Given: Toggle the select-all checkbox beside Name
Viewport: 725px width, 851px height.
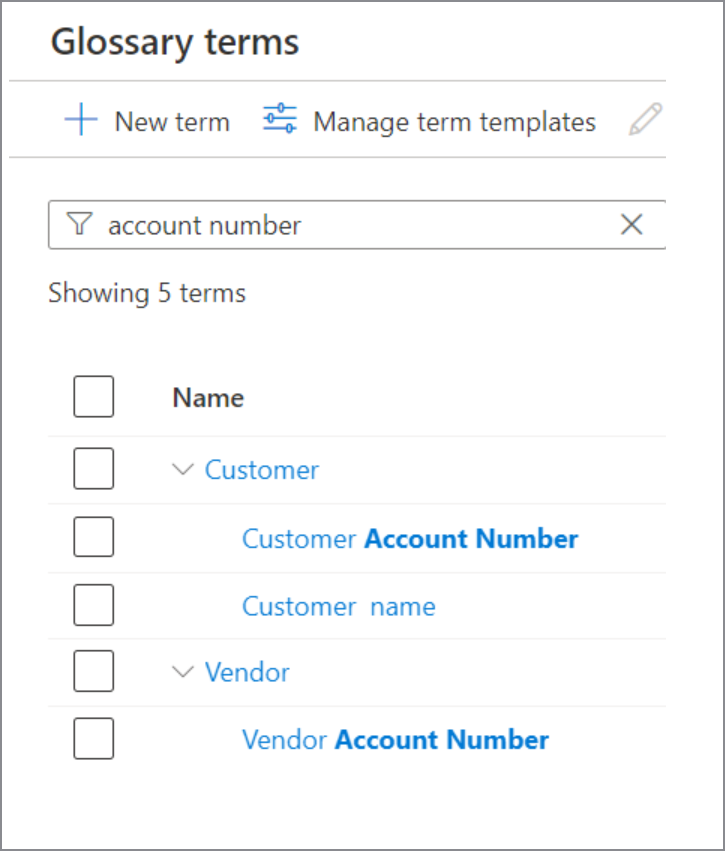Looking at the screenshot, I should (x=93, y=397).
